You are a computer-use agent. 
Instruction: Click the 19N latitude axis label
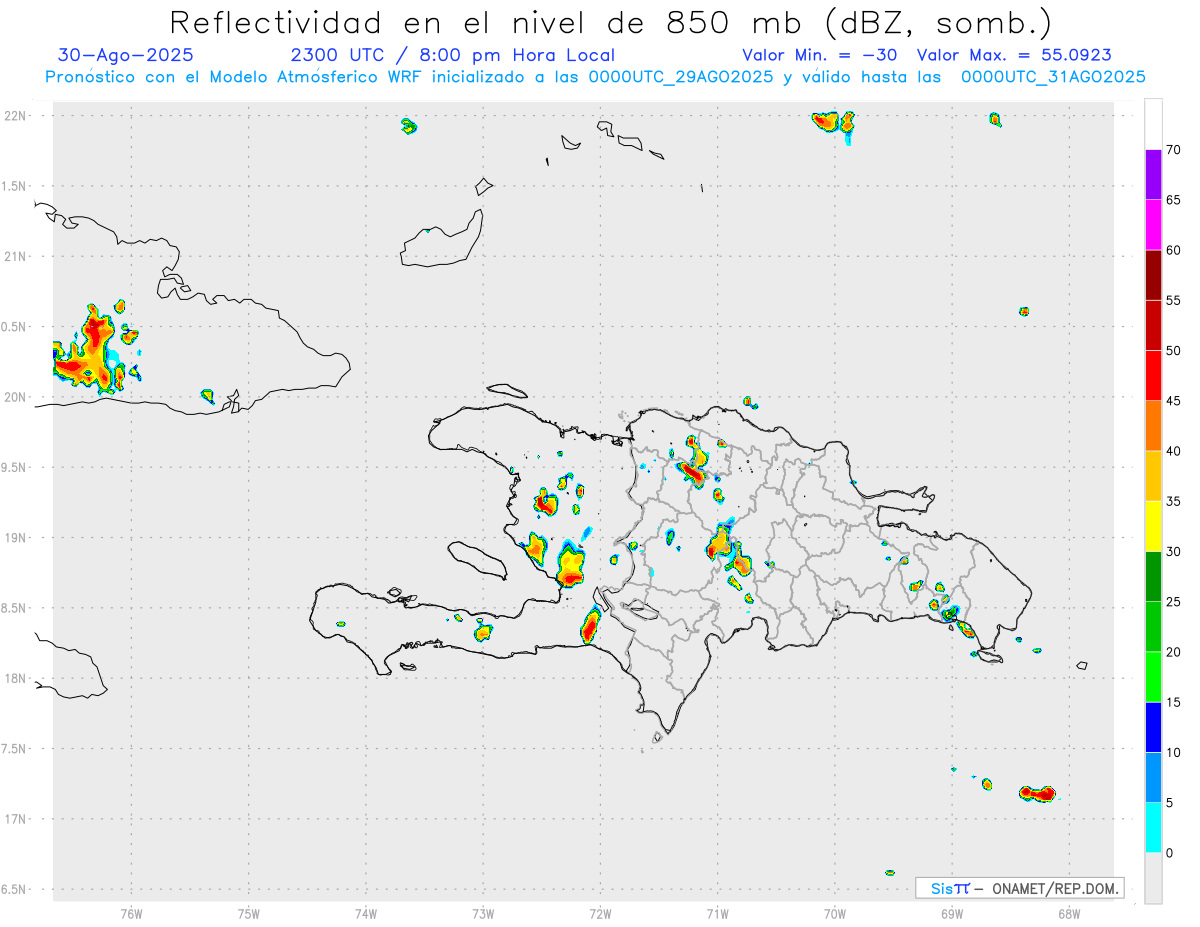pos(17,538)
